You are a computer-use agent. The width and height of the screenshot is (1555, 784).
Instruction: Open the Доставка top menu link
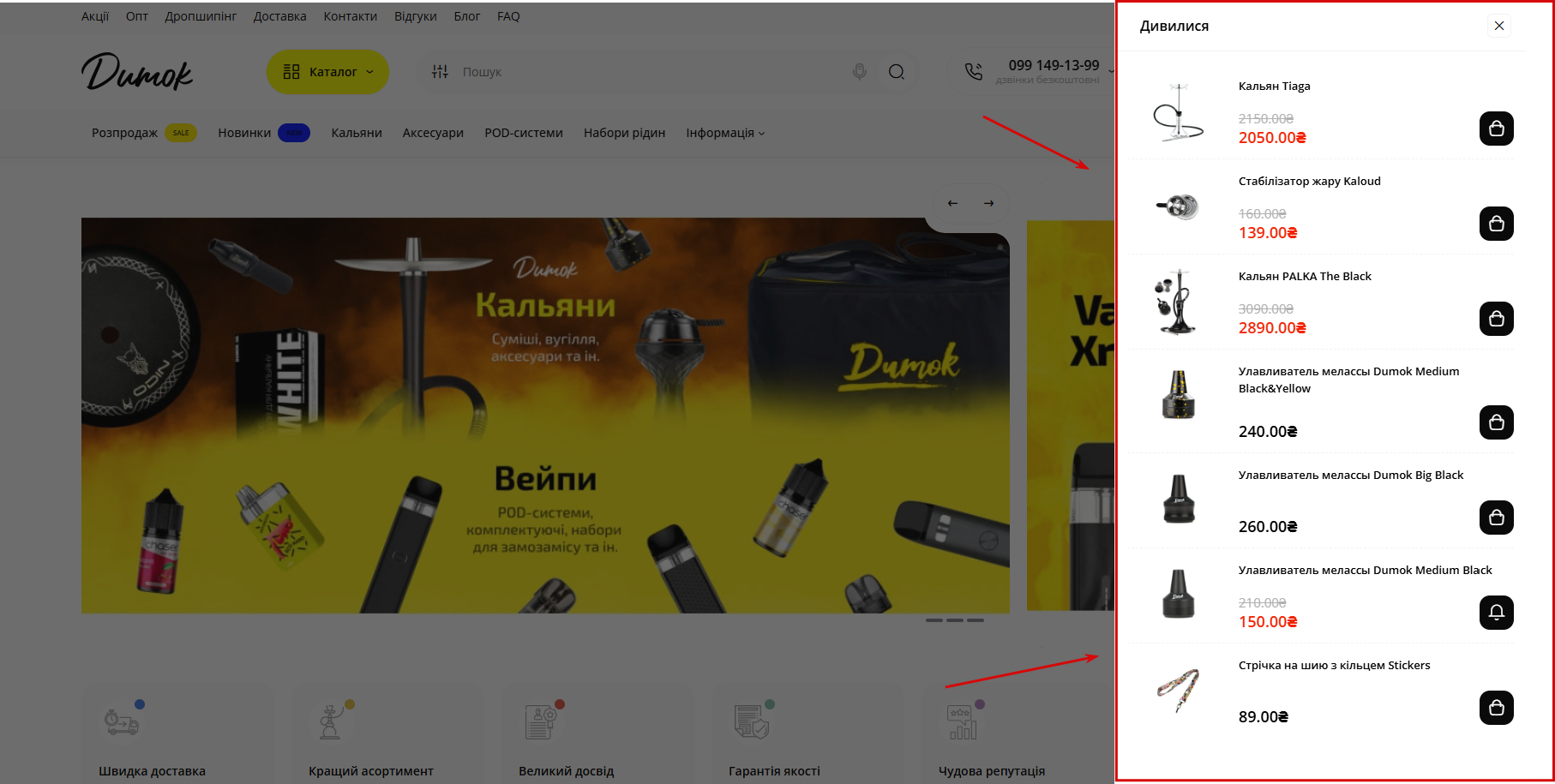coord(279,16)
